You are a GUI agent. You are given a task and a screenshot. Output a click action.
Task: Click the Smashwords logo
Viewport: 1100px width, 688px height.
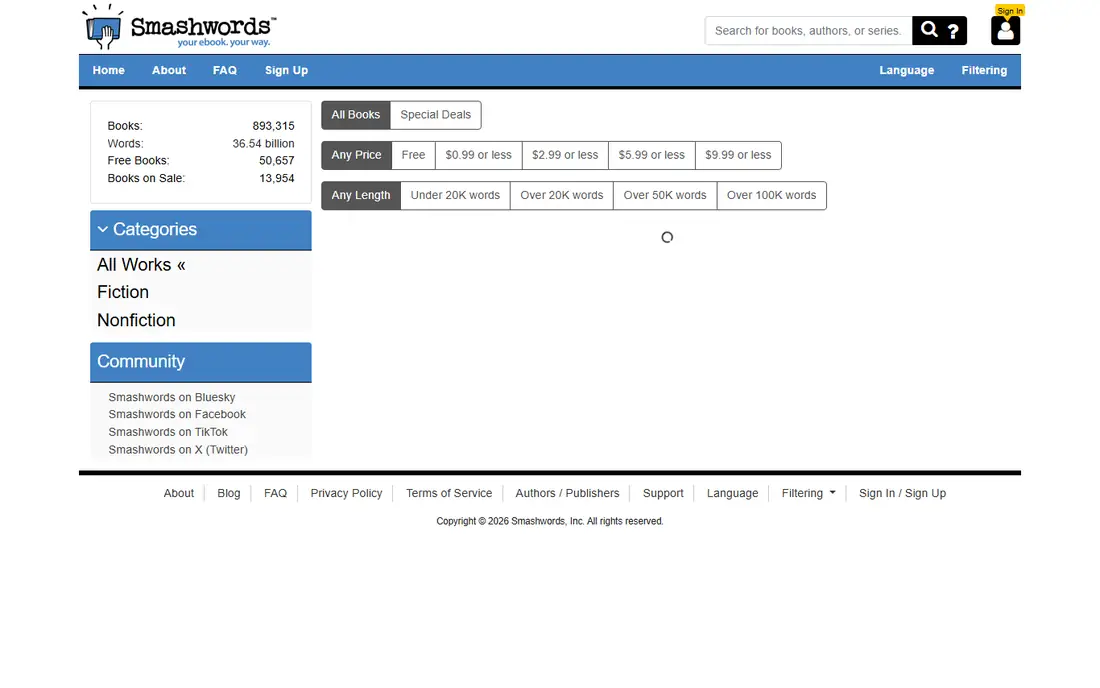(180, 27)
